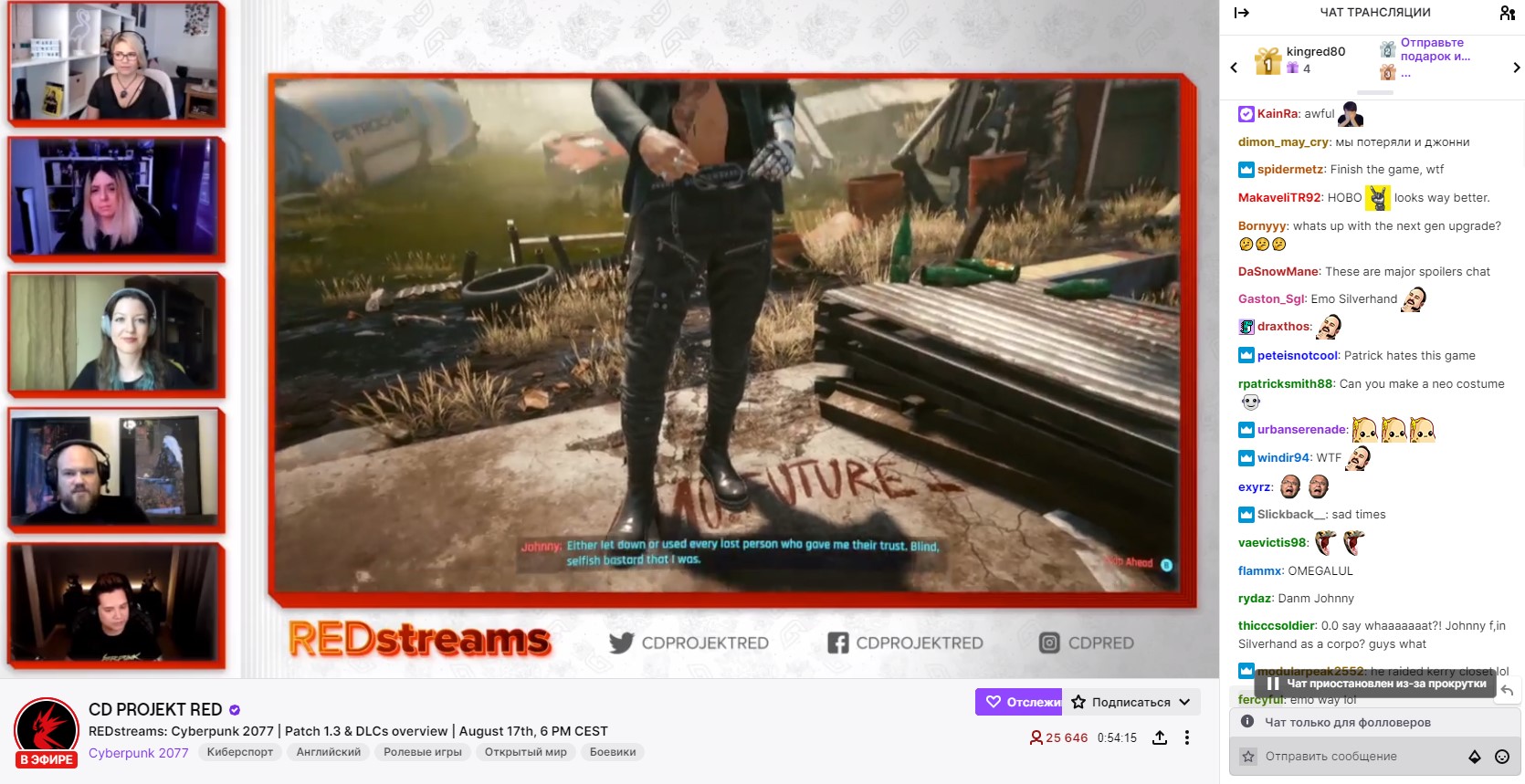Select the Ролевые игры tag
Image resolution: width=1525 pixels, height=784 pixels.
(423, 752)
